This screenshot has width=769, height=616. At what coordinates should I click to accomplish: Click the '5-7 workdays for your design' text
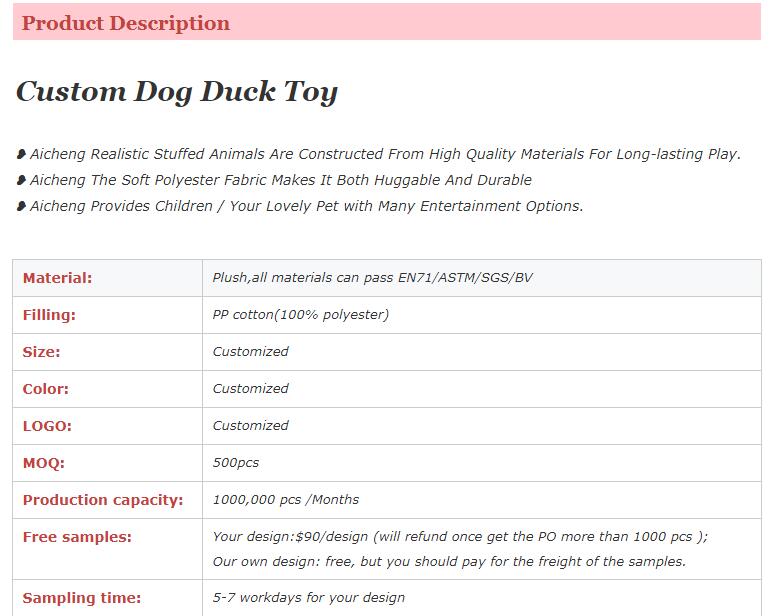[x=309, y=598]
